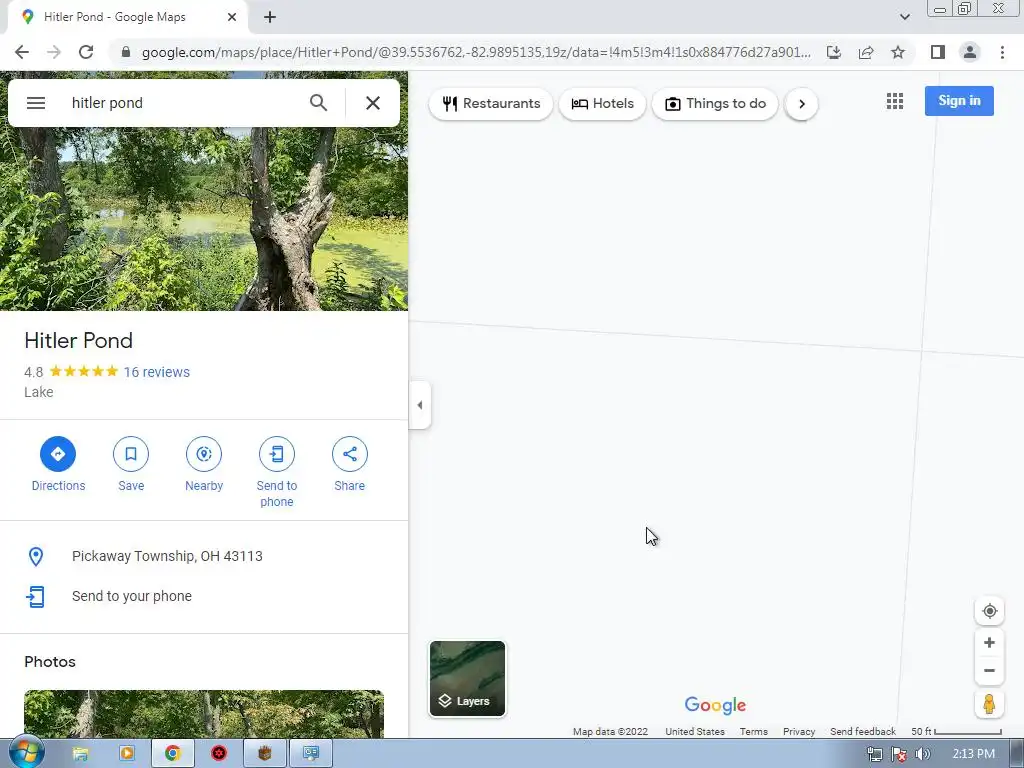Open Chrome's three-dot menu
The width and height of the screenshot is (1024, 768).
pyautogui.click(x=1002, y=52)
